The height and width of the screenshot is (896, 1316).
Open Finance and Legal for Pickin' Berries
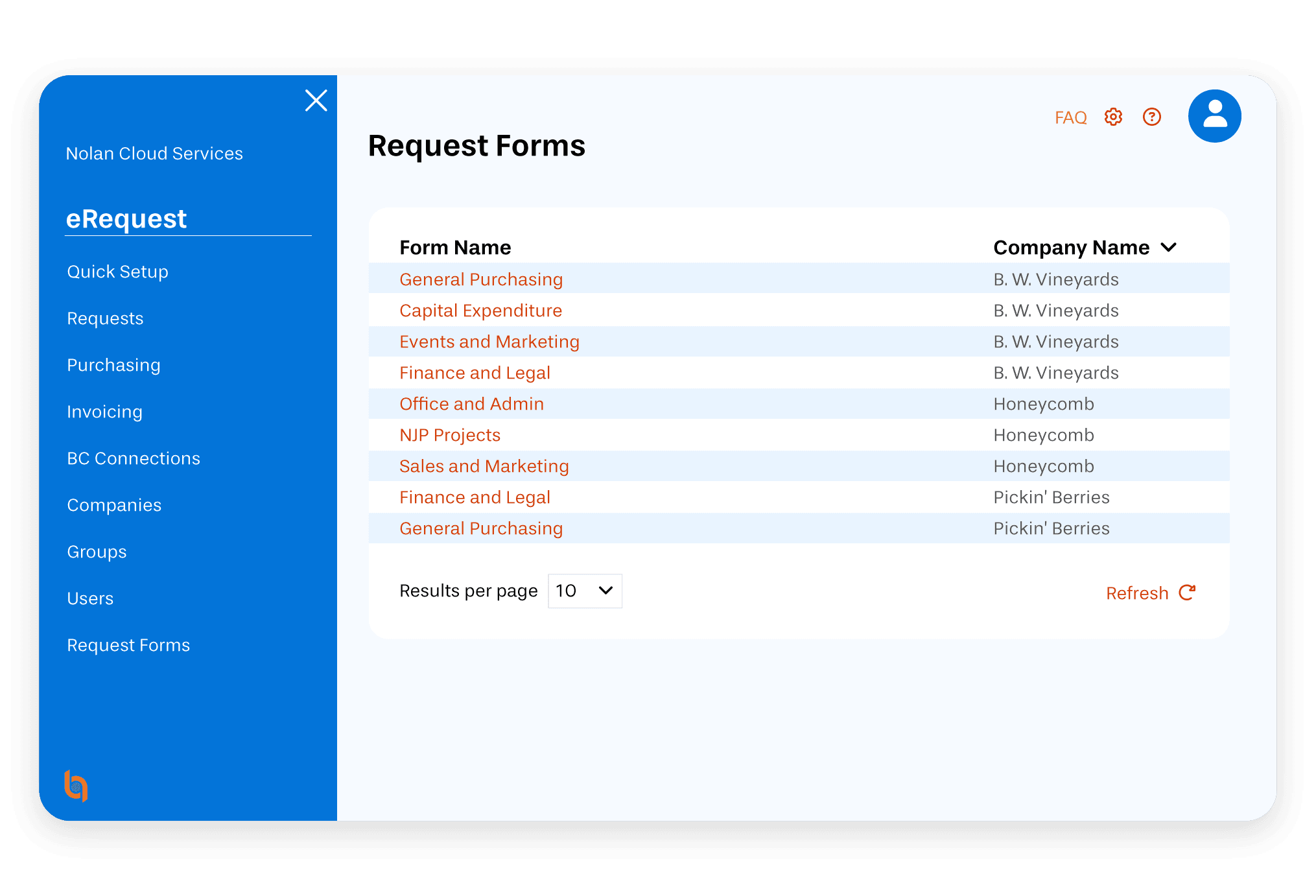tap(475, 497)
